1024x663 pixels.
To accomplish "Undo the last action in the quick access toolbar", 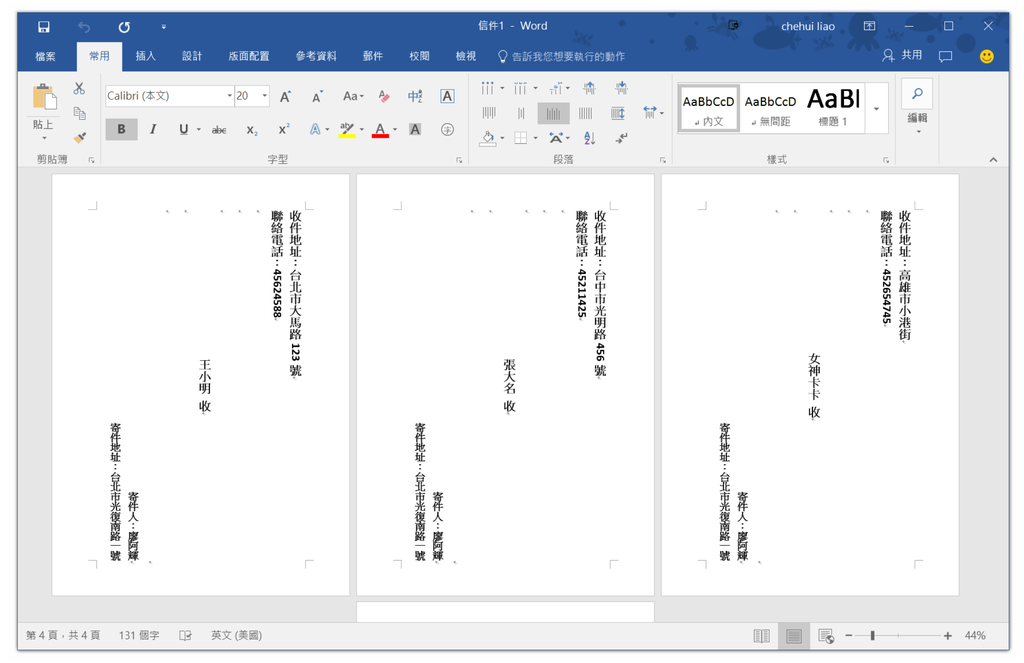I will point(84,27).
